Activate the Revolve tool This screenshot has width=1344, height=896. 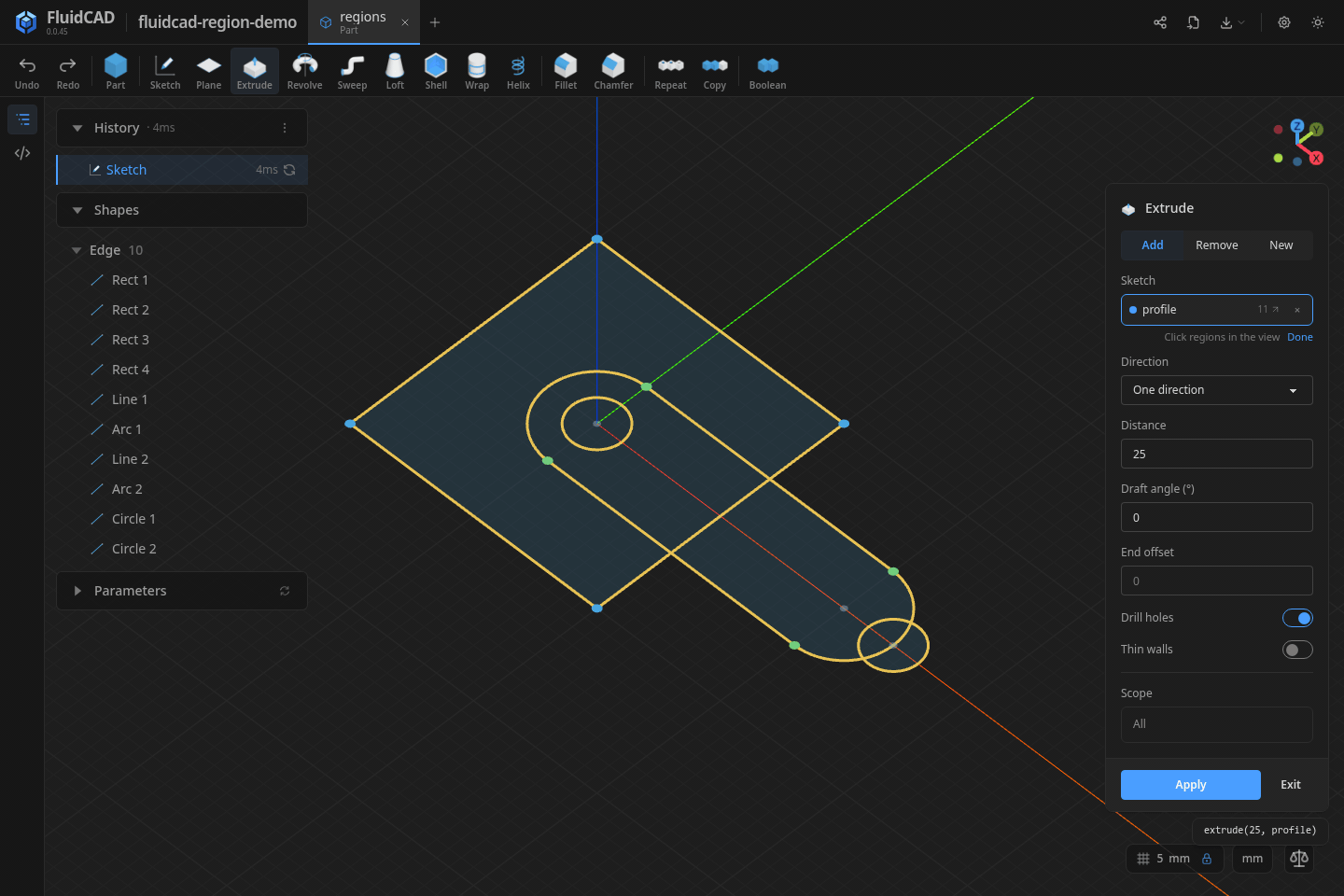[x=304, y=71]
